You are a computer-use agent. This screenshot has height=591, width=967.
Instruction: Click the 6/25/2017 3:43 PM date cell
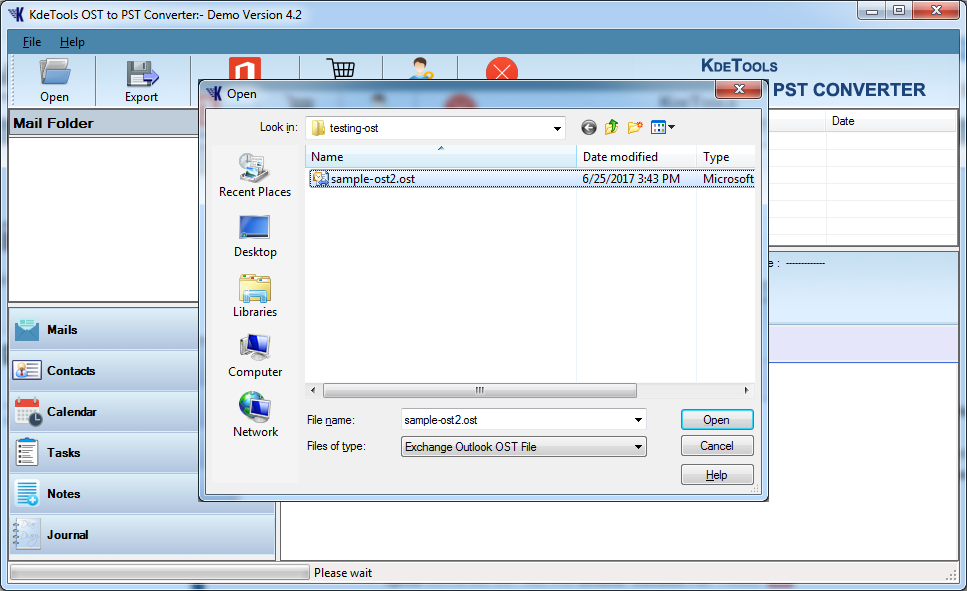631,179
